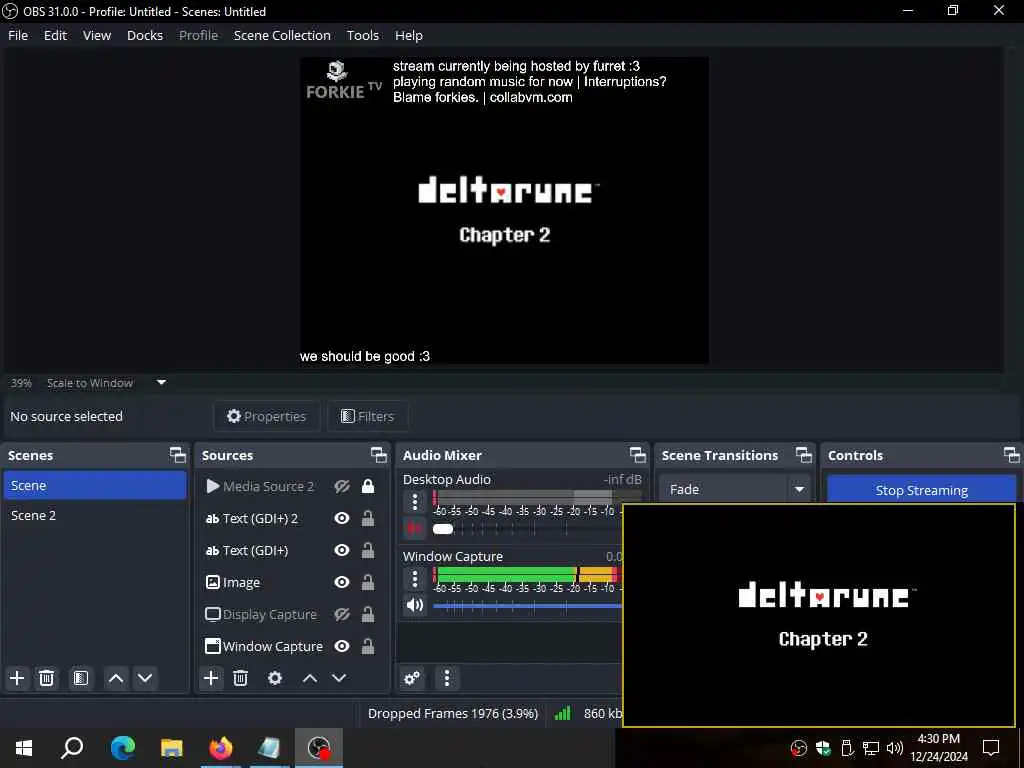This screenshot has height=768, width=1024.
Task: Move scene up with arrow icon
Action: 116,678
